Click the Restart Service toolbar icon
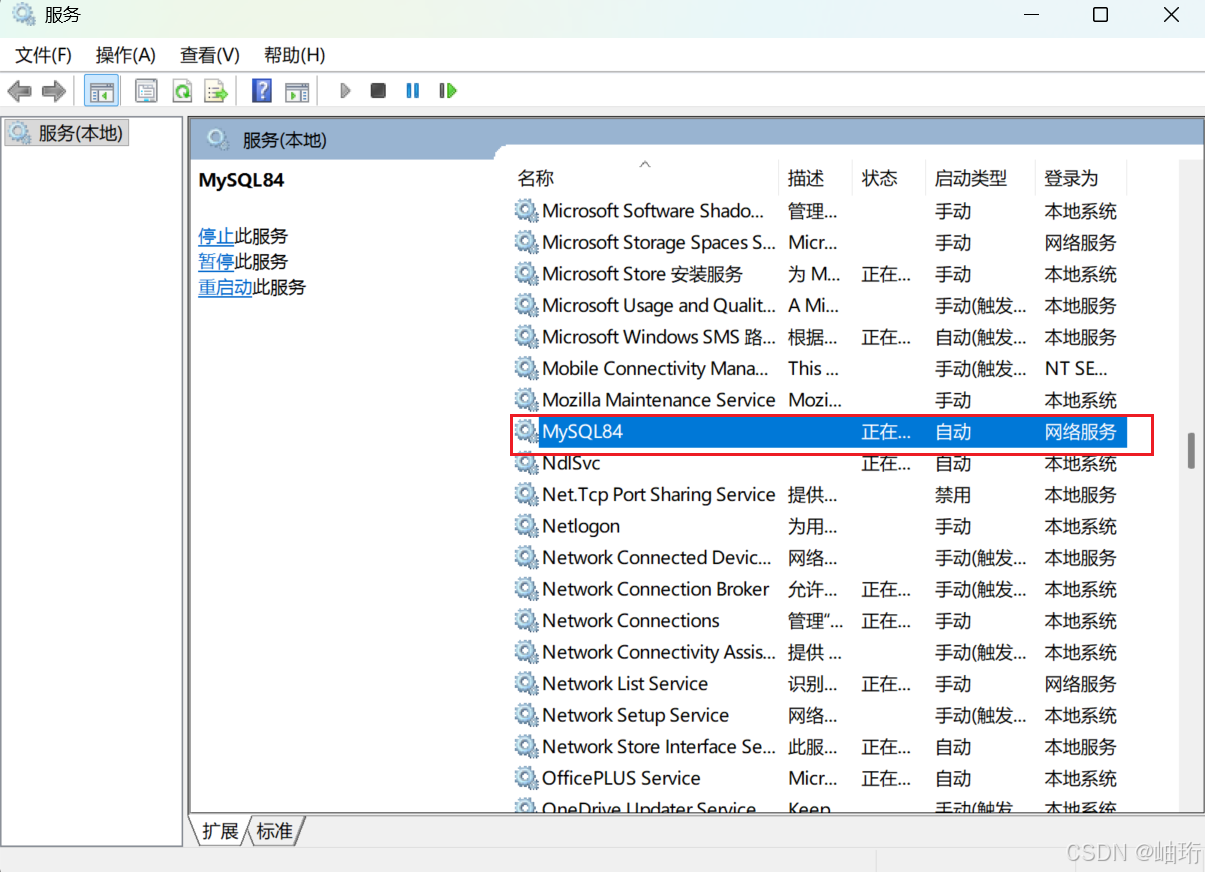 447,91
